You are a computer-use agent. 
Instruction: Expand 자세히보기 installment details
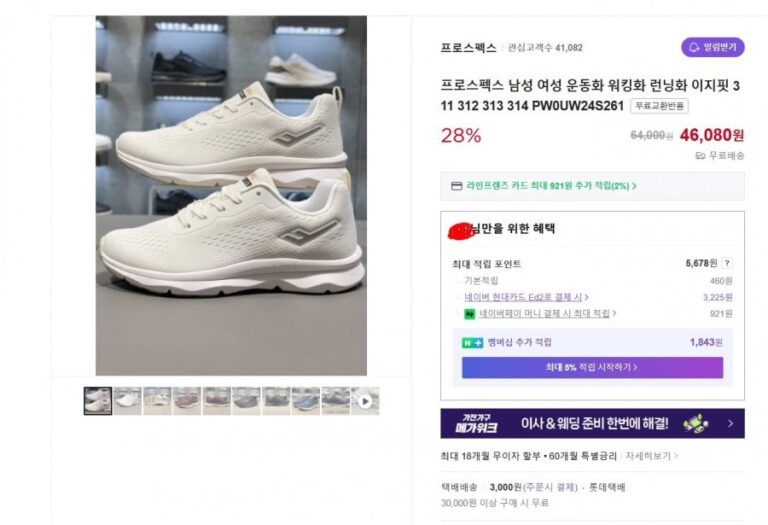(651, 456)
